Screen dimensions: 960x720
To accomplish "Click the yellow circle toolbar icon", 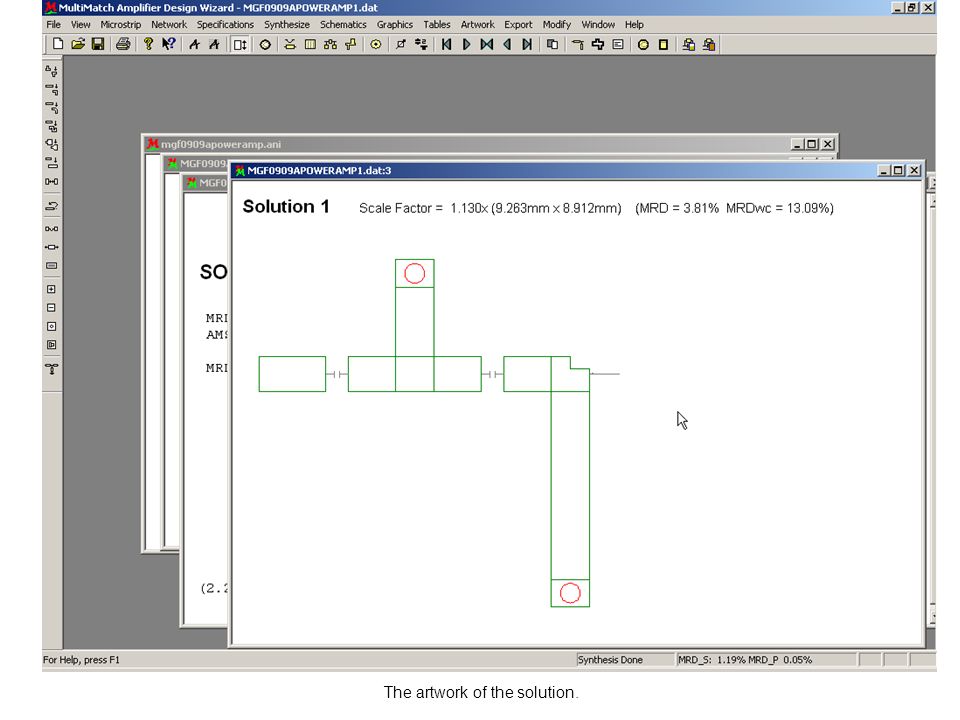I will pyautogui.click(x=643, y=44).
